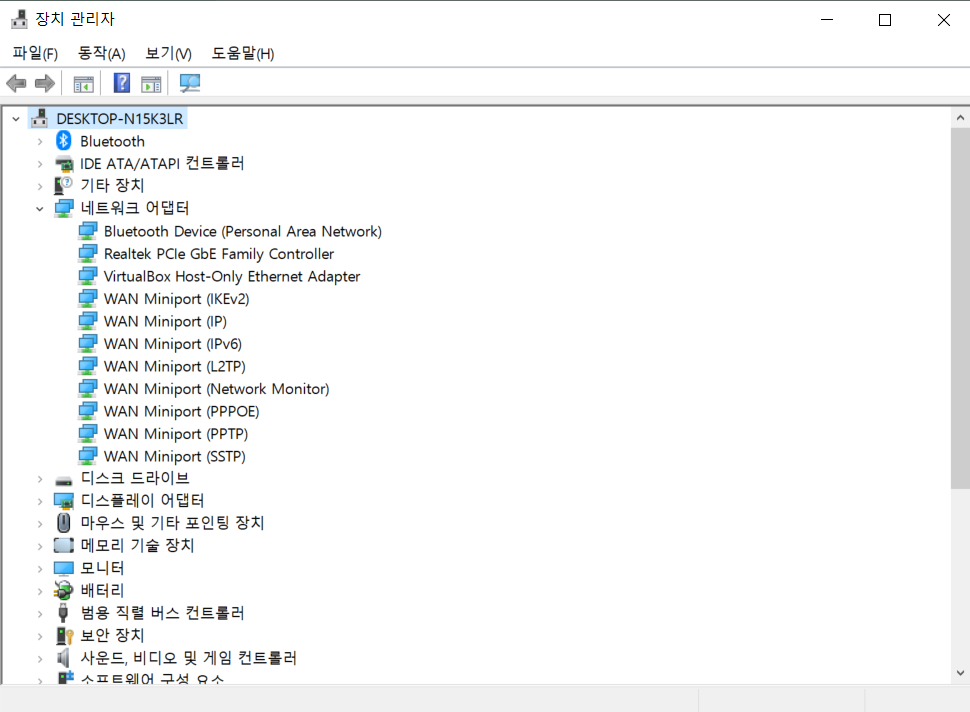
Task: Click the 디스크 드라이브 category icon
Action: coord(64,480)
